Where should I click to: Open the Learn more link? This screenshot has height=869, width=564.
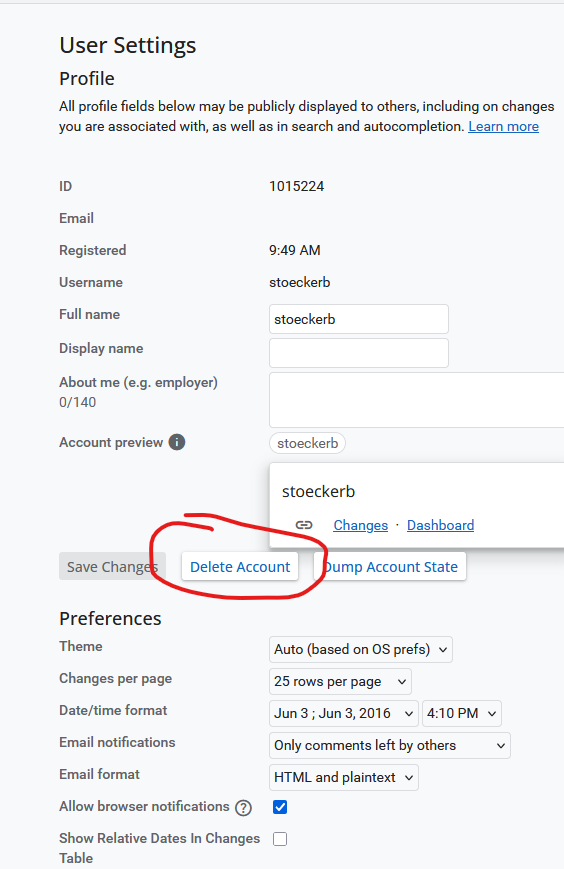pyautogui.click(x=504, y=126)
